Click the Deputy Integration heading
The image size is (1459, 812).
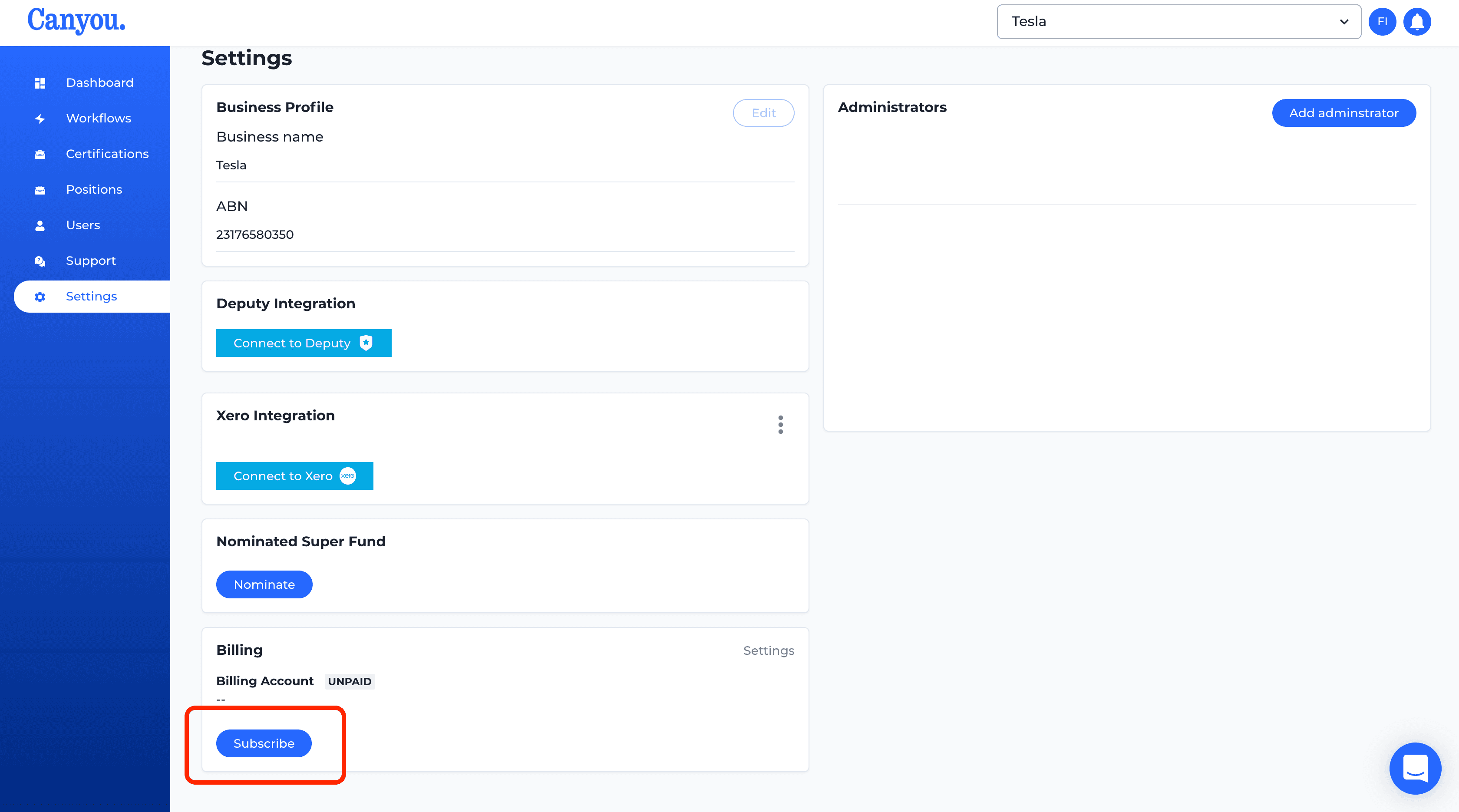285,304
